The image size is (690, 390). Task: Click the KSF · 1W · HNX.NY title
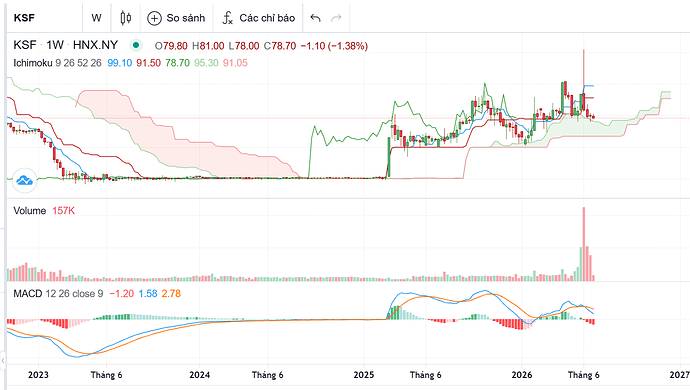click(x=66, y=45)
